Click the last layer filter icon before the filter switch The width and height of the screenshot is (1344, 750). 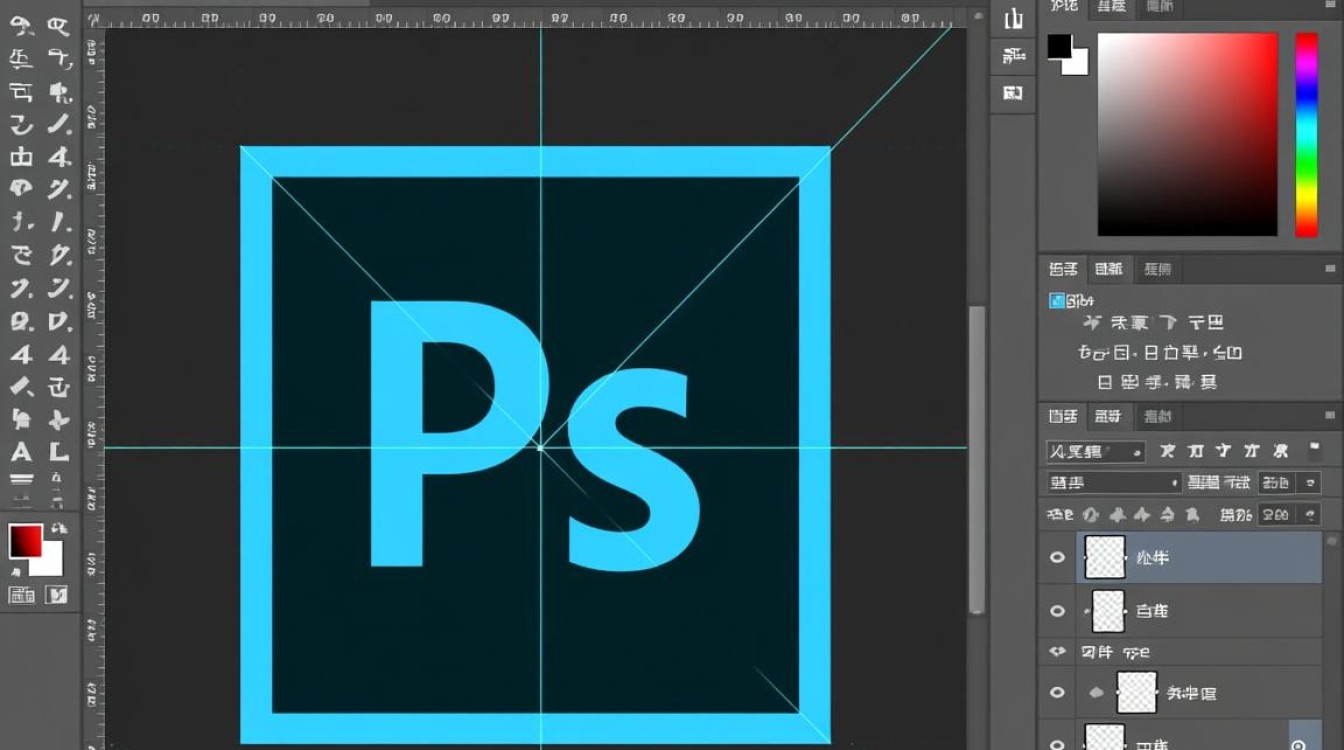click(1282, 451)
